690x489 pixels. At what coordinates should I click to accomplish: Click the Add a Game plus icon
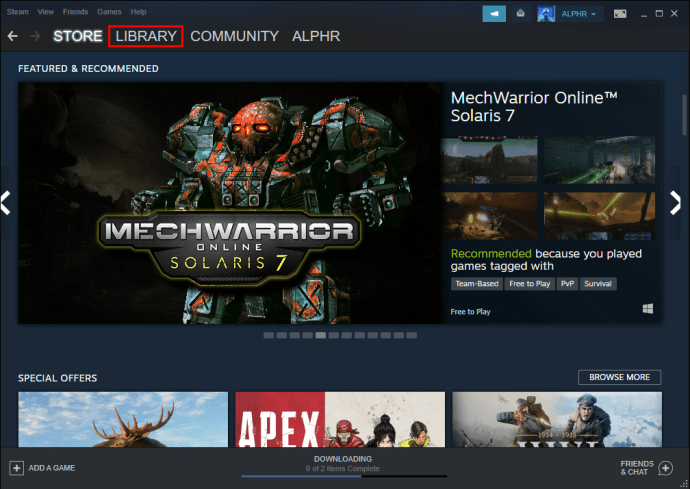(16, 468)
